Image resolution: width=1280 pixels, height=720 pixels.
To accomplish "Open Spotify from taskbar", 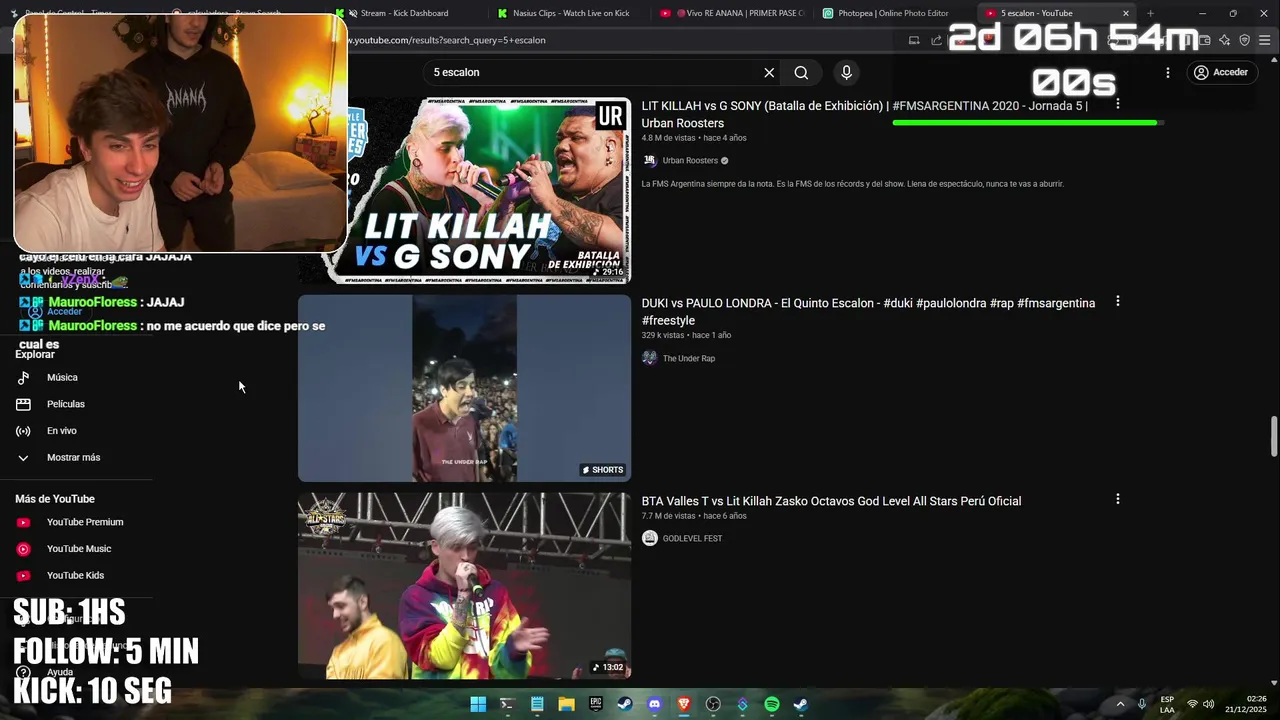I will tap(772, 704).
